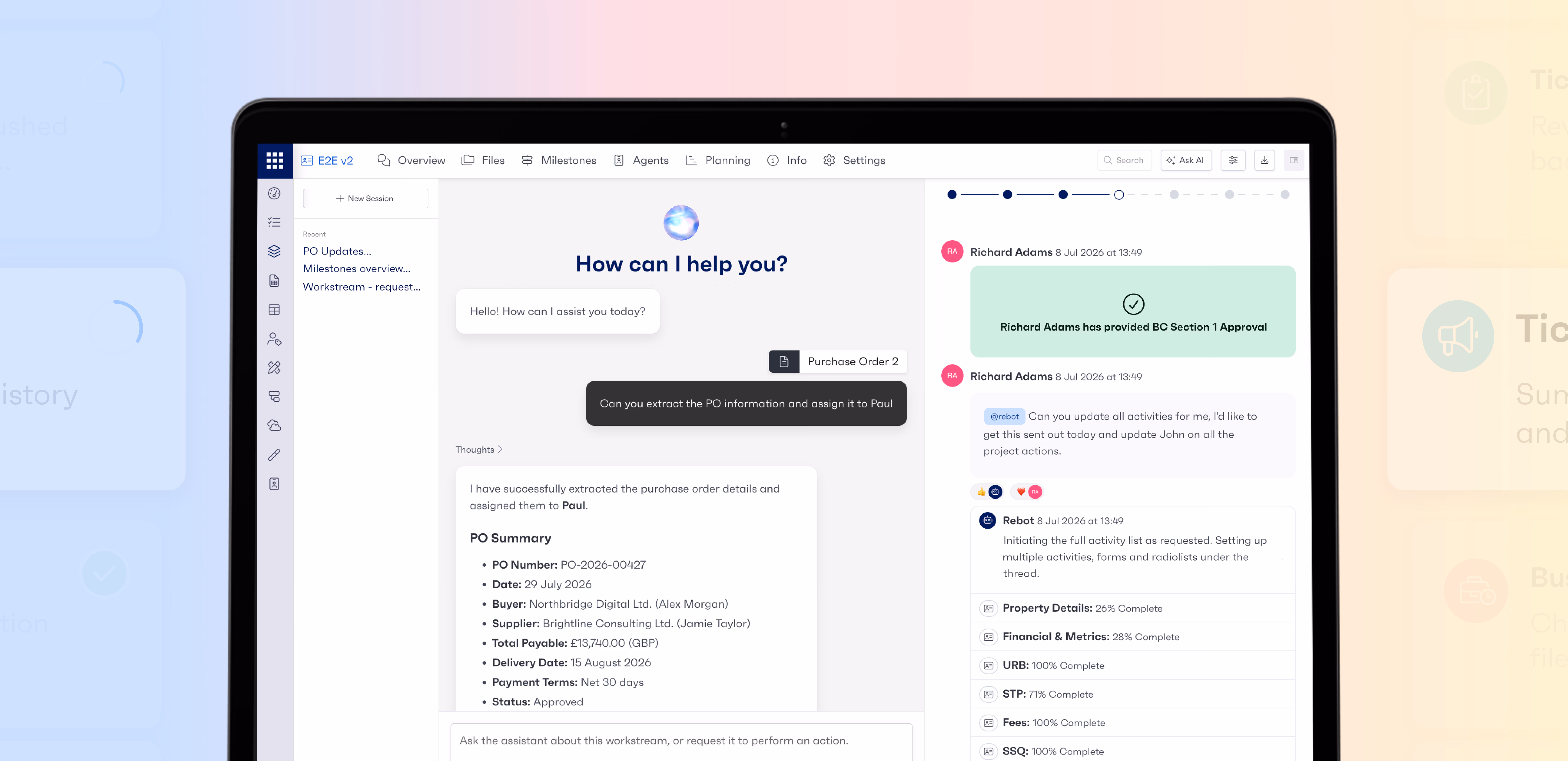Viewport: 1568px width, 761px height.
Task: Click the Rebot avatar icon
Action: click(987, 521)
